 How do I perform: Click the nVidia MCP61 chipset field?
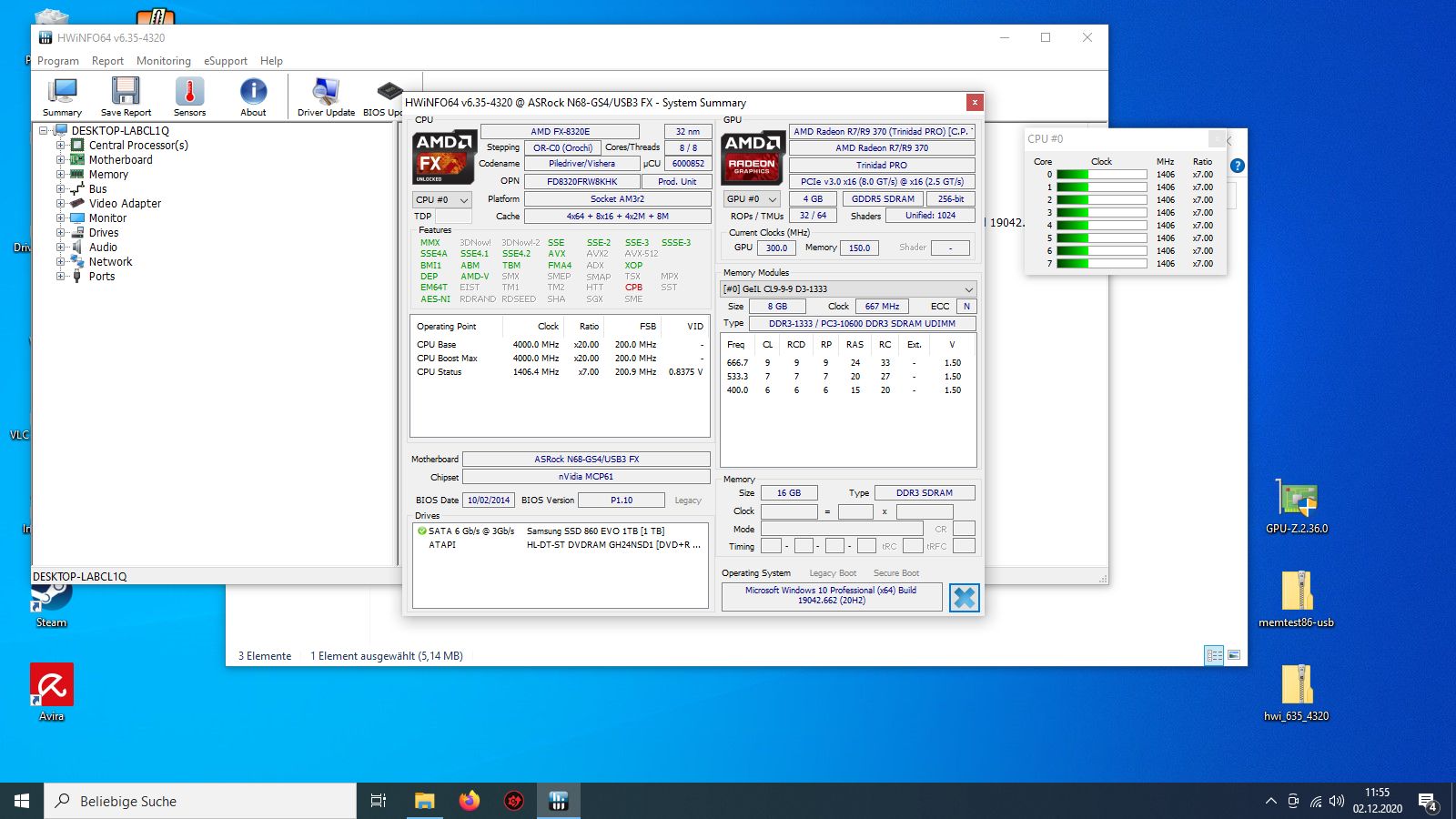point(586,477)
